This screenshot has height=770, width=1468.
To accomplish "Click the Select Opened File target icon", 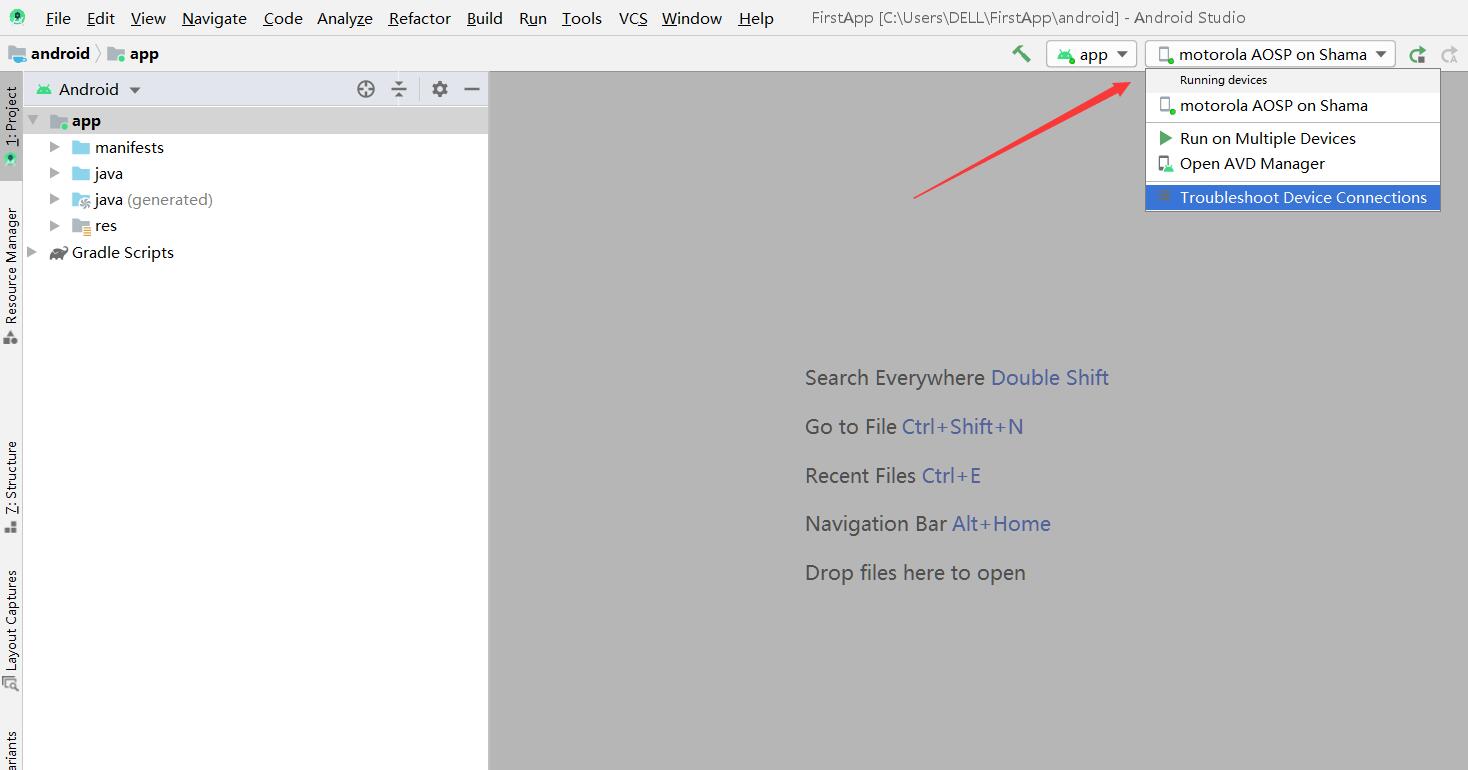I will (366, 89).
